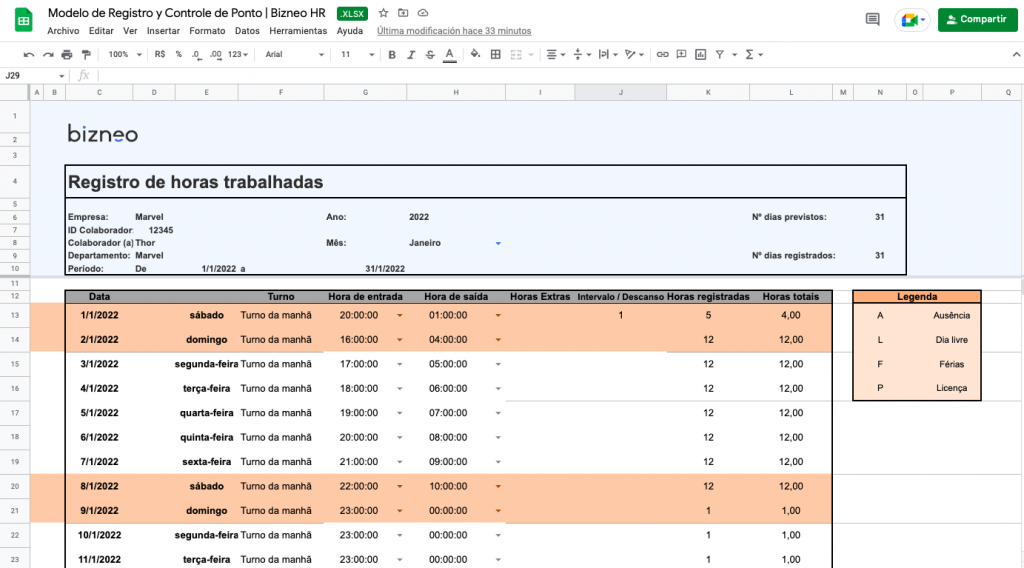Open the font size 11 dropdown
Image resolution: width=1024 pixels, height=568 pixels.
[x=357, y=55]
